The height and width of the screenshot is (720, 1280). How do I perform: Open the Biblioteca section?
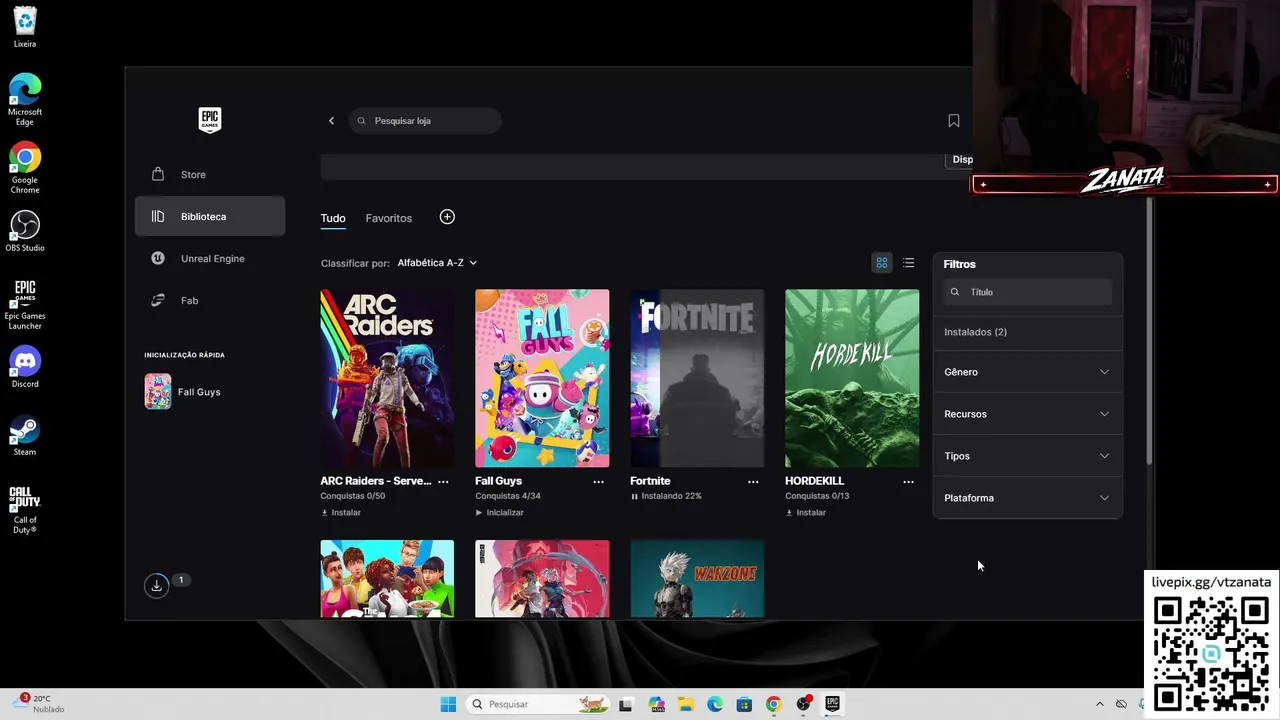(210, 216)
